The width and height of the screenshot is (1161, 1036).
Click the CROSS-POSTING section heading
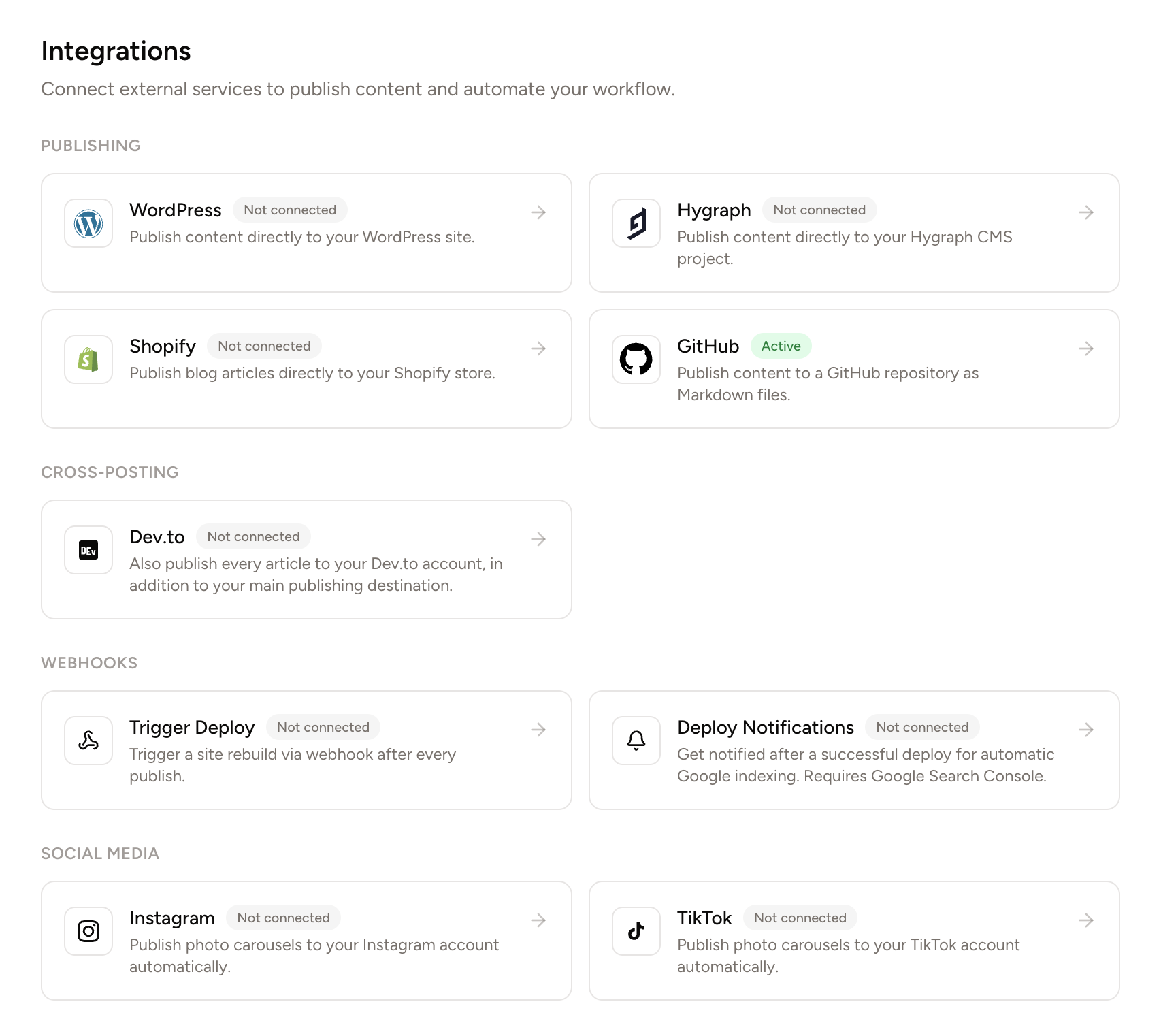click(x=110, y=472)
